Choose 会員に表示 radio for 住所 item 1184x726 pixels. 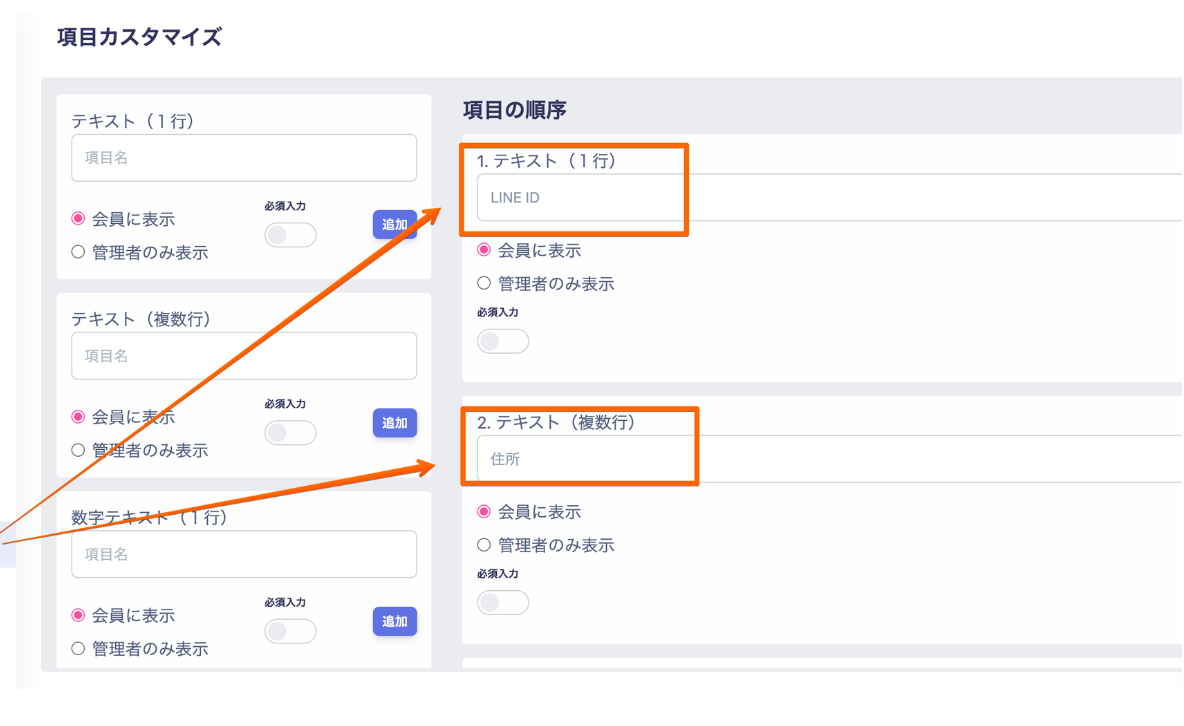point(484,512)
